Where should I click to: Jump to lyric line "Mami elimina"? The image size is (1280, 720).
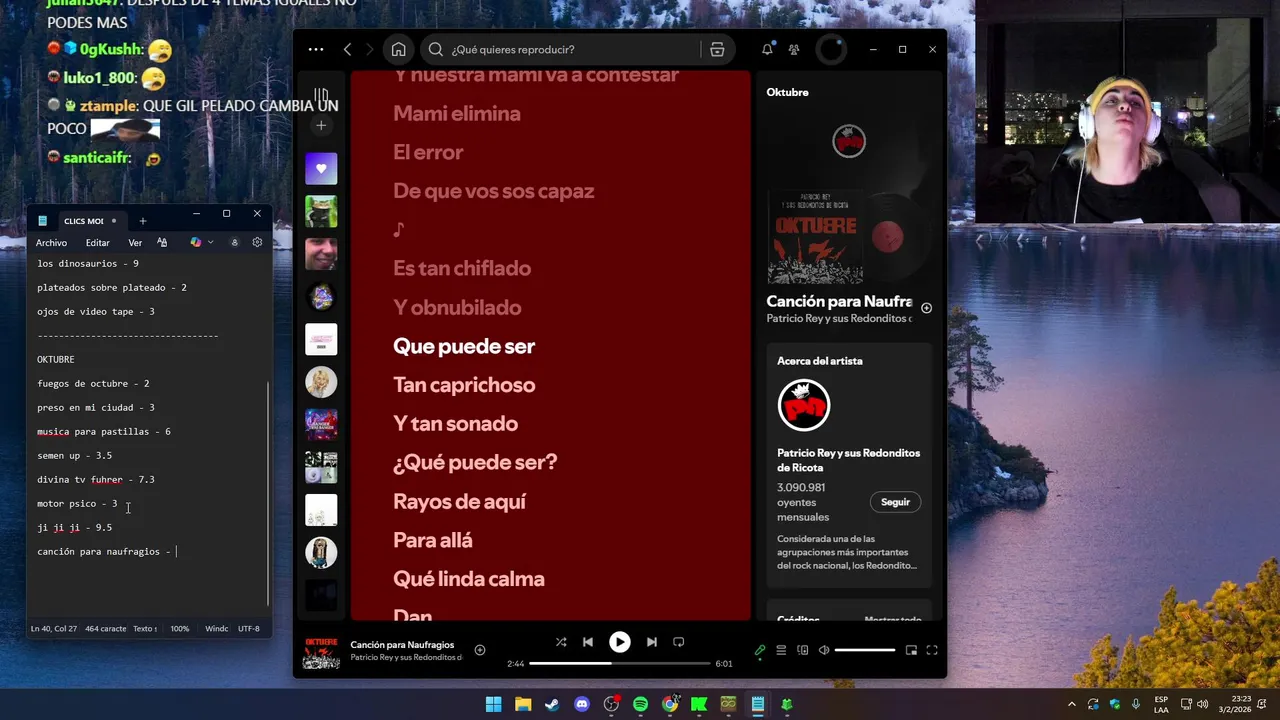point(457,114)
